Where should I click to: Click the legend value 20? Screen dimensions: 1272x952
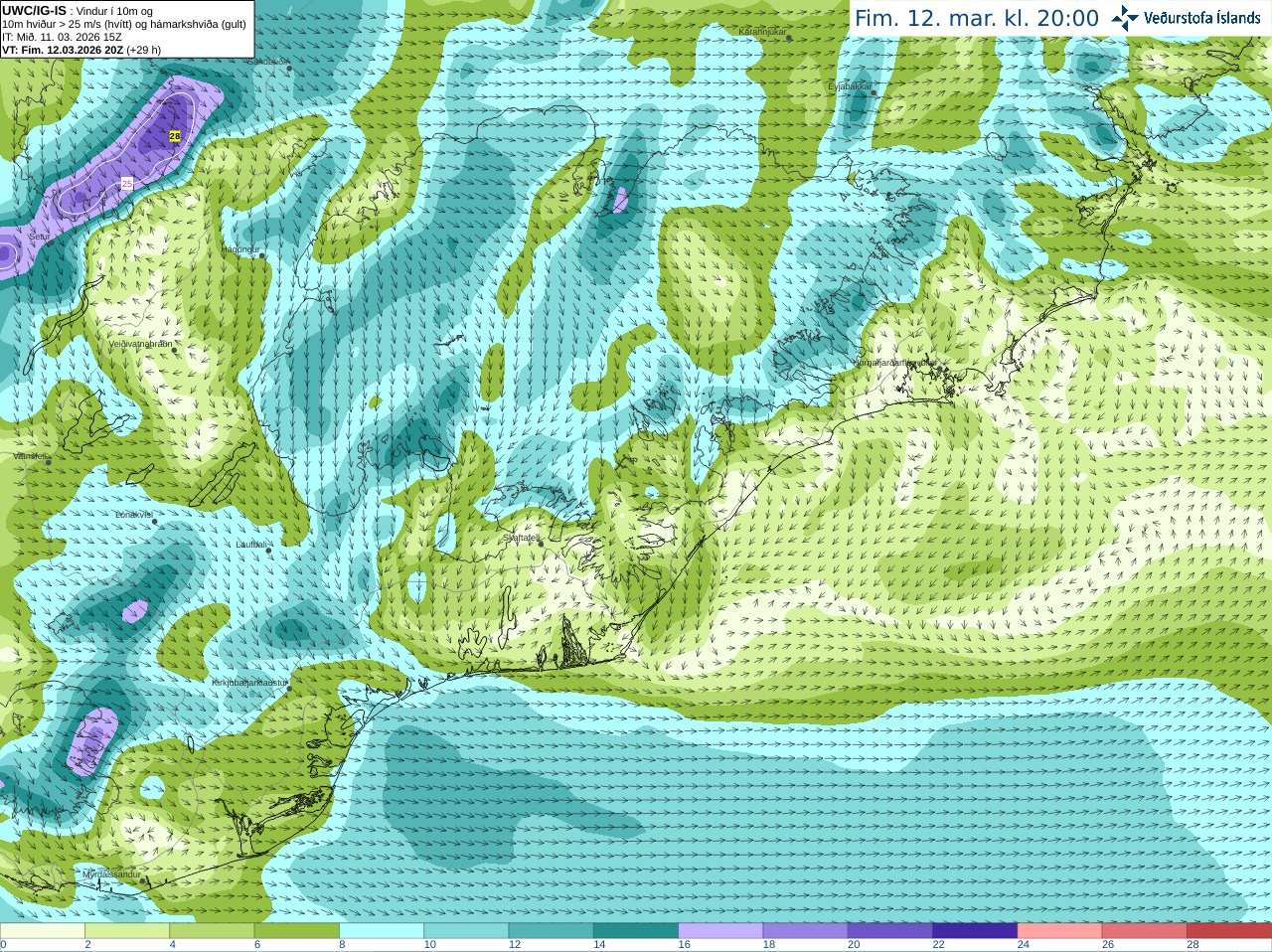(854, 945)
